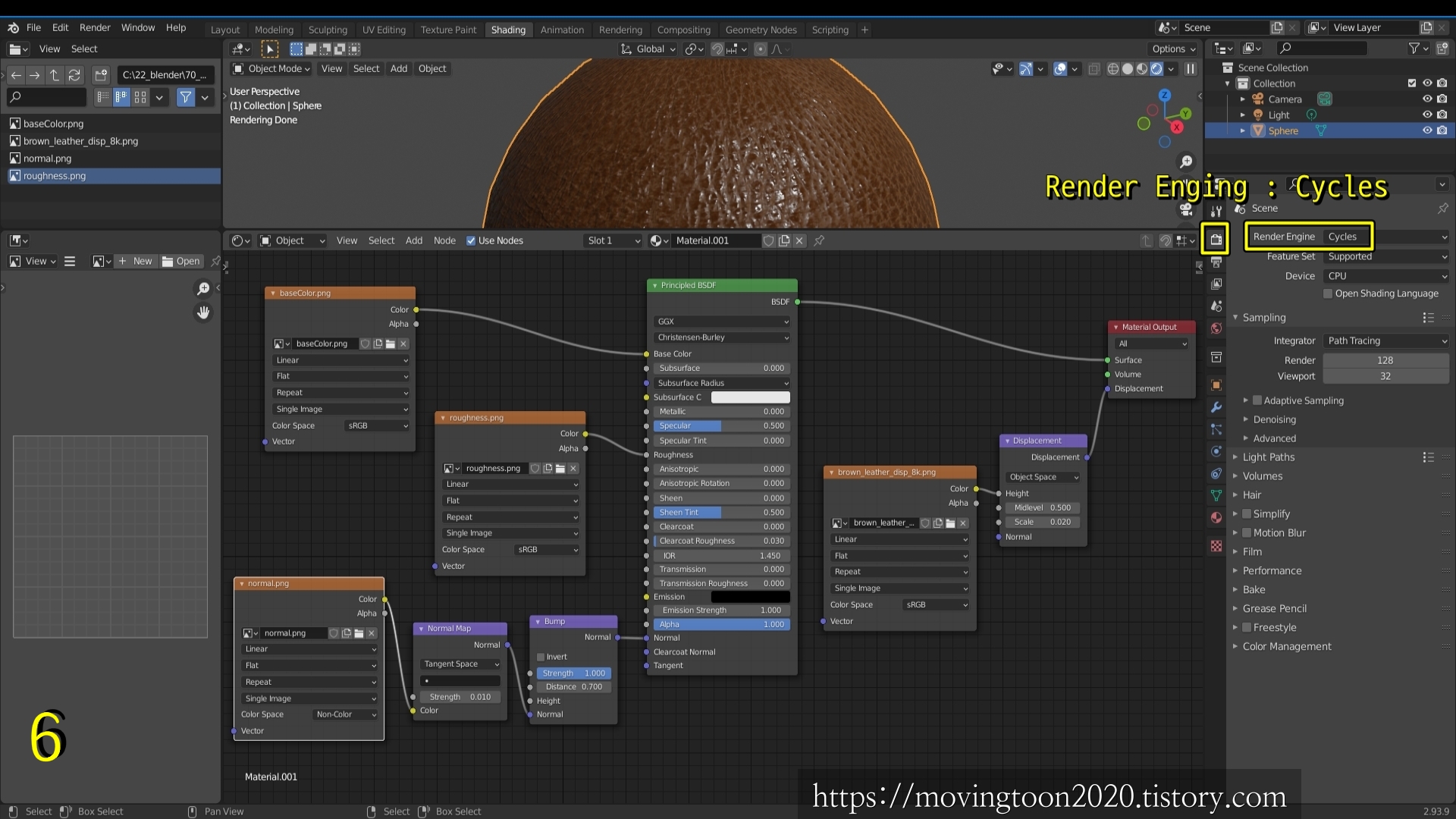Go to parent directory in file browser
The height and width of the screenshot is (819, 1456).
[x=55, y=75]
